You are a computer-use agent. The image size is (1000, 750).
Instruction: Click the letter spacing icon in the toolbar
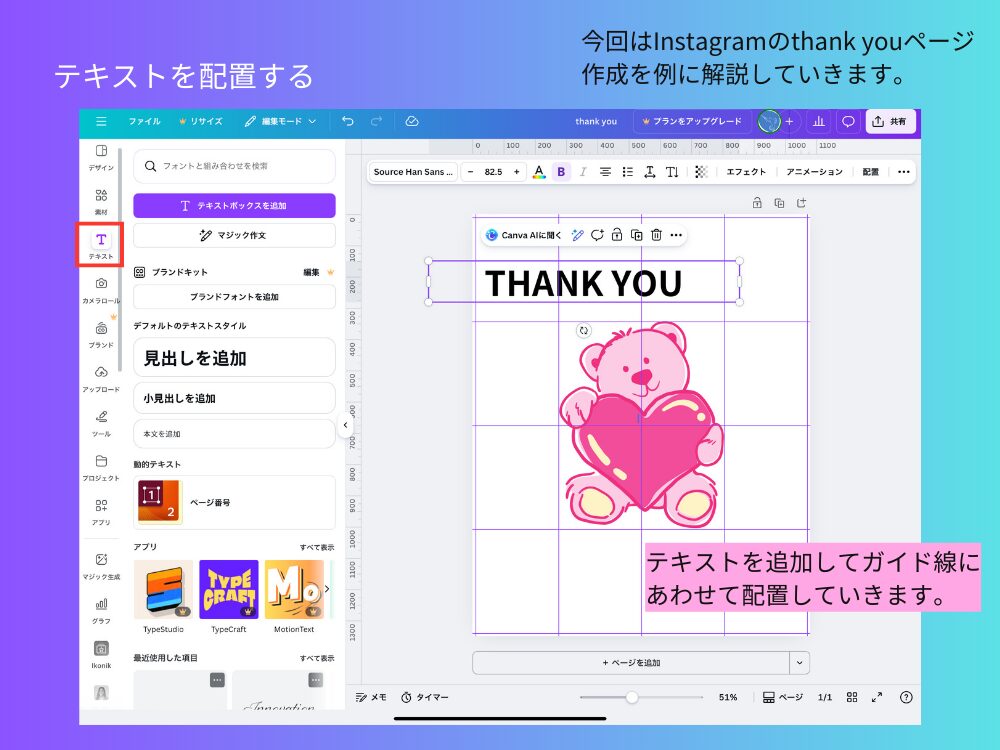click(x=650, y=172)
